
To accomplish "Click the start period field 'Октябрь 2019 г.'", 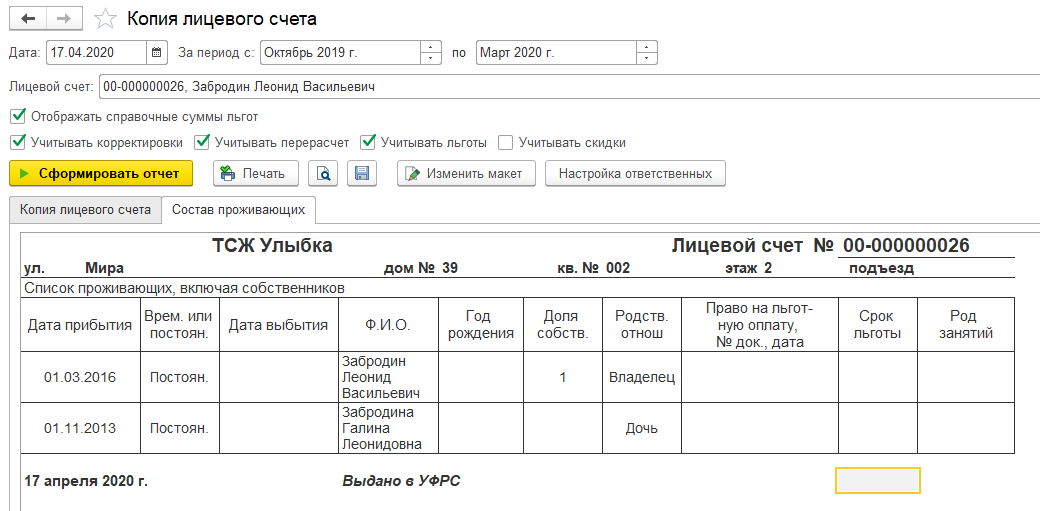I will click(x=340, y=53).
